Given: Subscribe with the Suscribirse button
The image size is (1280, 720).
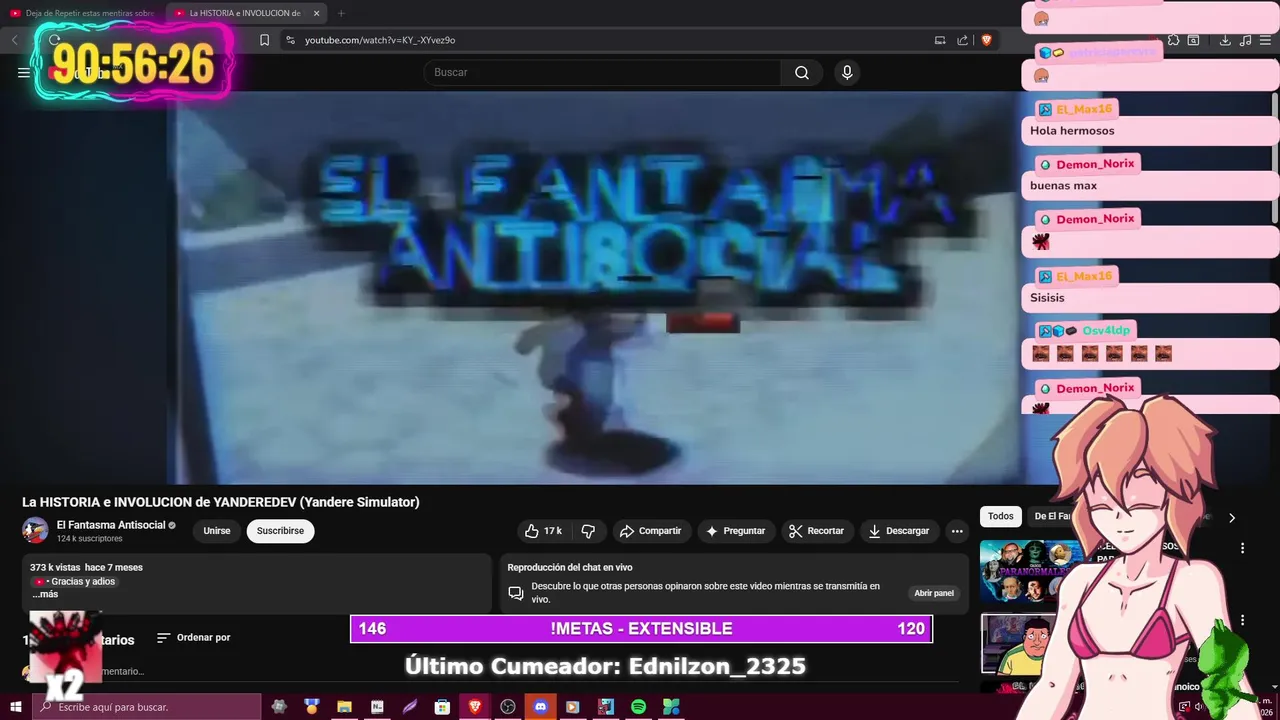Looking at the screenshot, I should (x=280, y=531).
